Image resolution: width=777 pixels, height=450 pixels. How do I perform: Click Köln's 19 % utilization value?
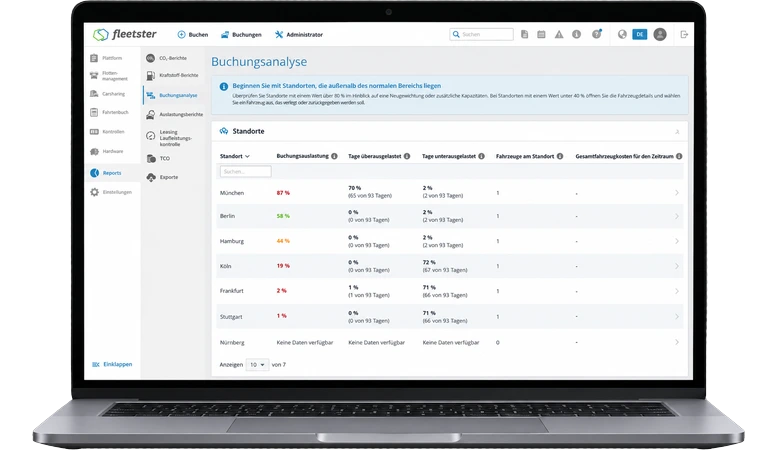pyautogui.click(x=283, y=266)
